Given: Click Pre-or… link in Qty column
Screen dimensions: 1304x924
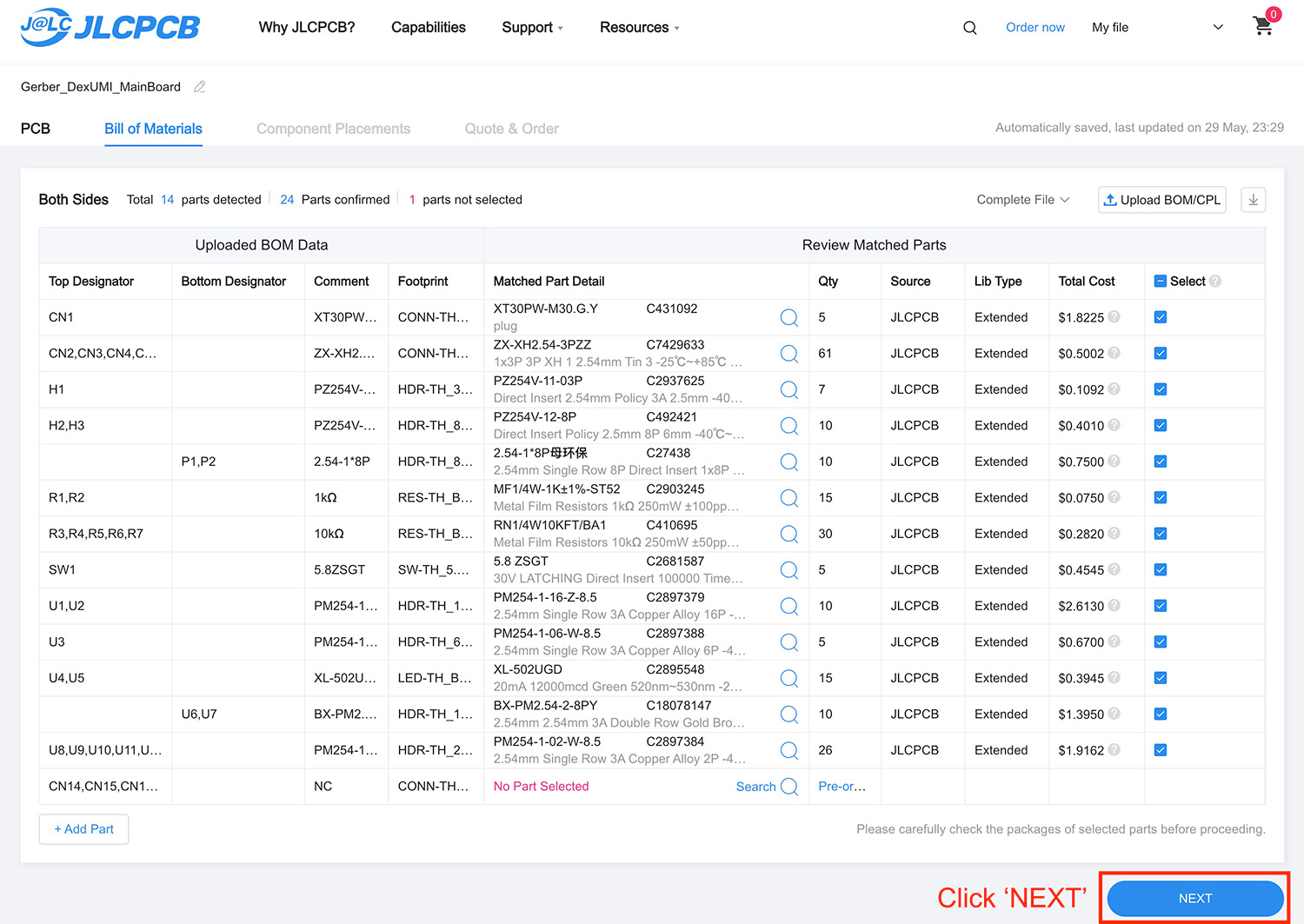Looking at the screenshot, I should [x=842, y=787].
